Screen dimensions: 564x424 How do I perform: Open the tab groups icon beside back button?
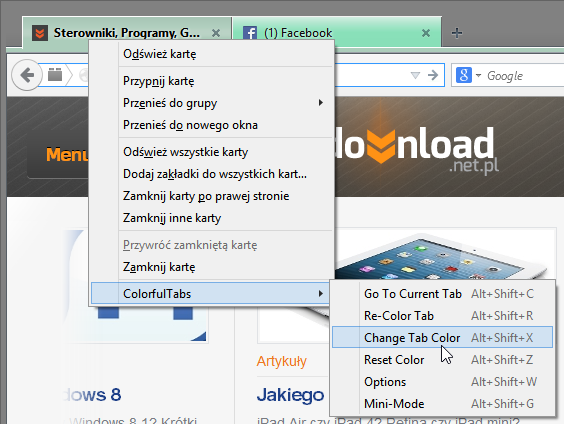tap(55, 75)
